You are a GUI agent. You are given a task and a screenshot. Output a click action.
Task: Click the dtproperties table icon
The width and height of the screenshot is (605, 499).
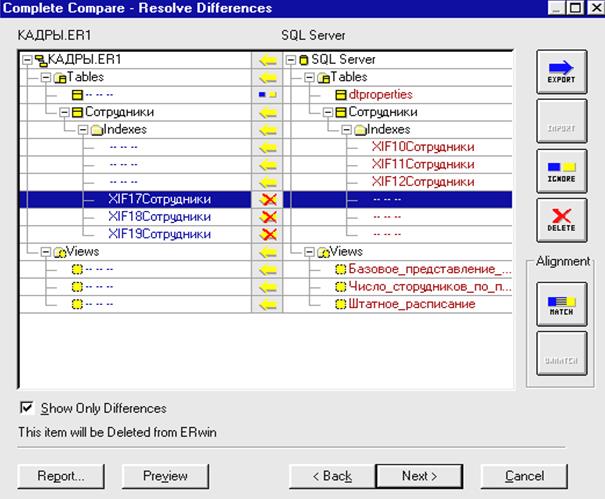pos(341,95)
